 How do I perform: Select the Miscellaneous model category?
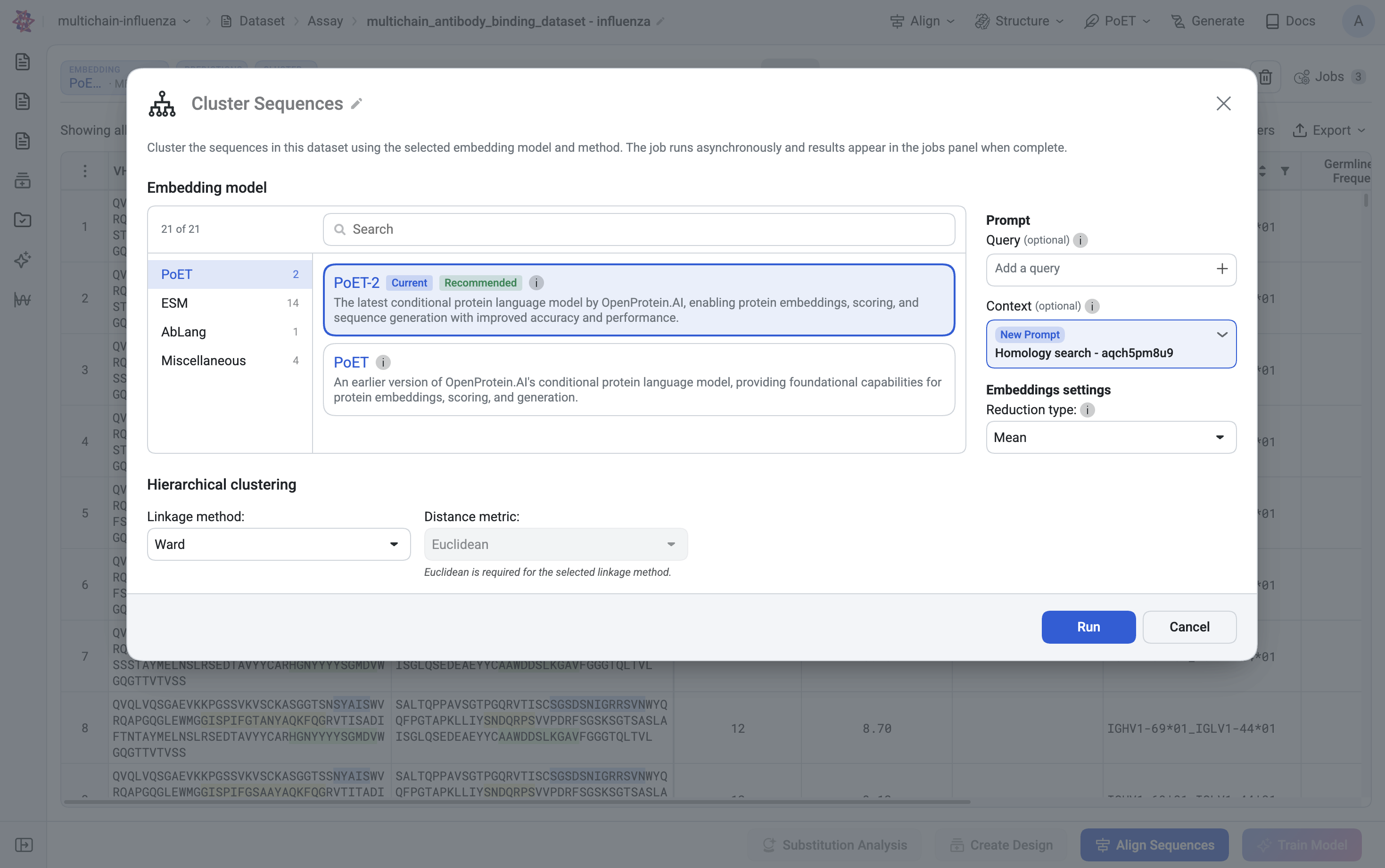pyautogui.click(x=230, y=360)
